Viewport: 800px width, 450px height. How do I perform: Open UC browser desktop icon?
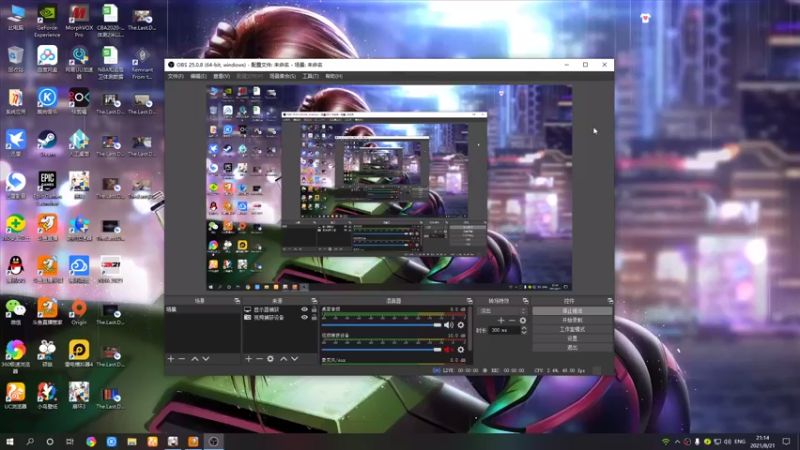(x=16, y=396)
